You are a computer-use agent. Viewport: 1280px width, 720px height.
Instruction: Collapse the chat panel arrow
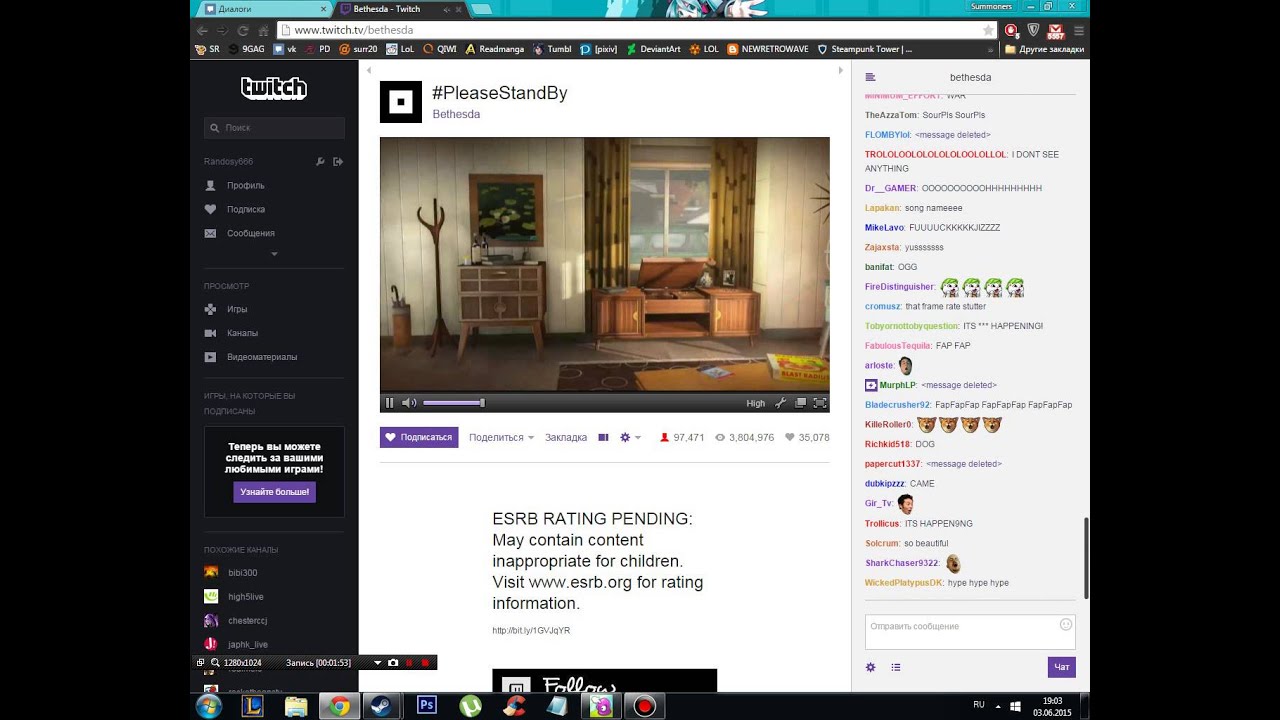point(841,70)
